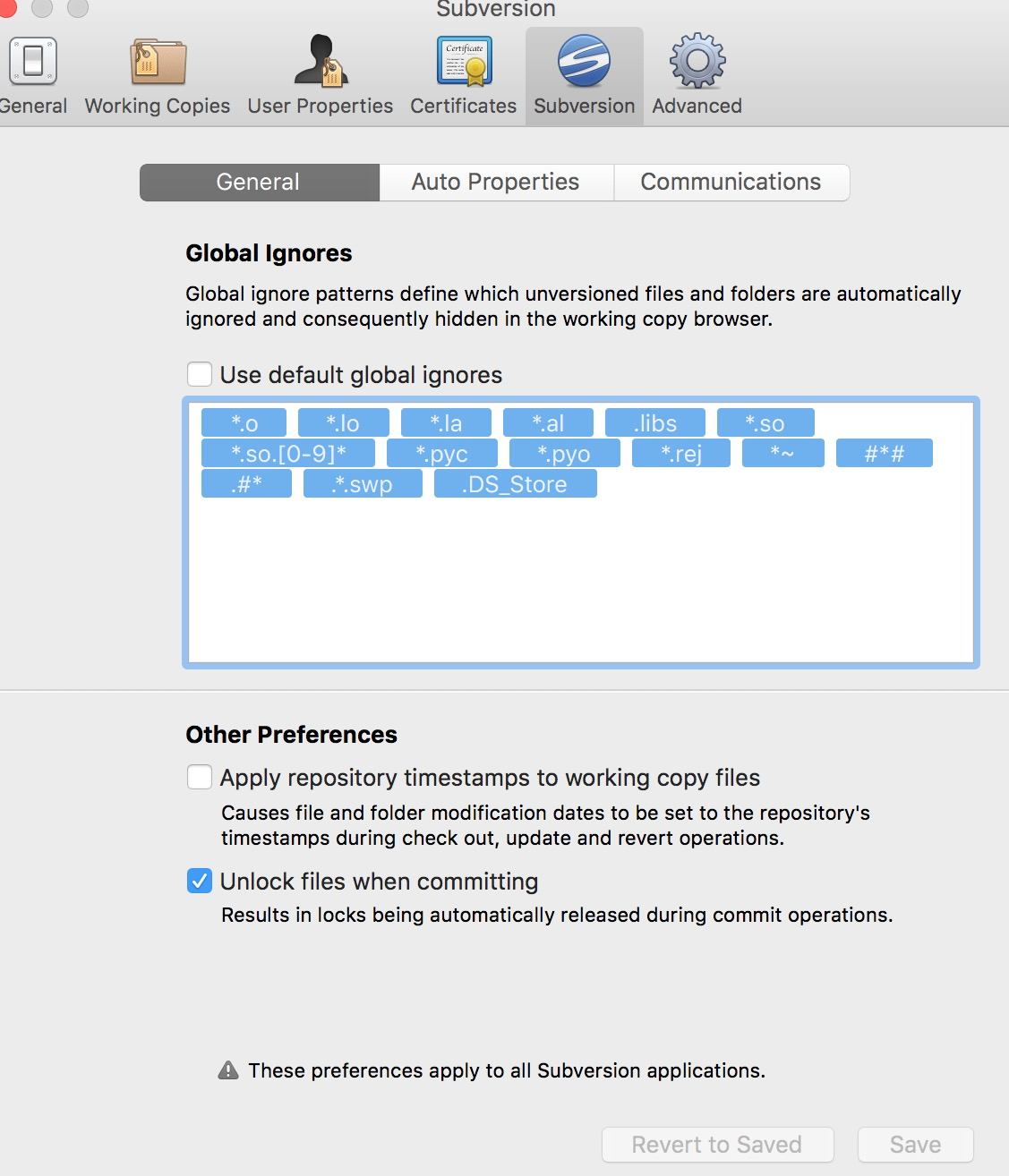Select the .libs ignore token
Image resolution: width=1009 pixels, height=1176 pixels.
655,422
